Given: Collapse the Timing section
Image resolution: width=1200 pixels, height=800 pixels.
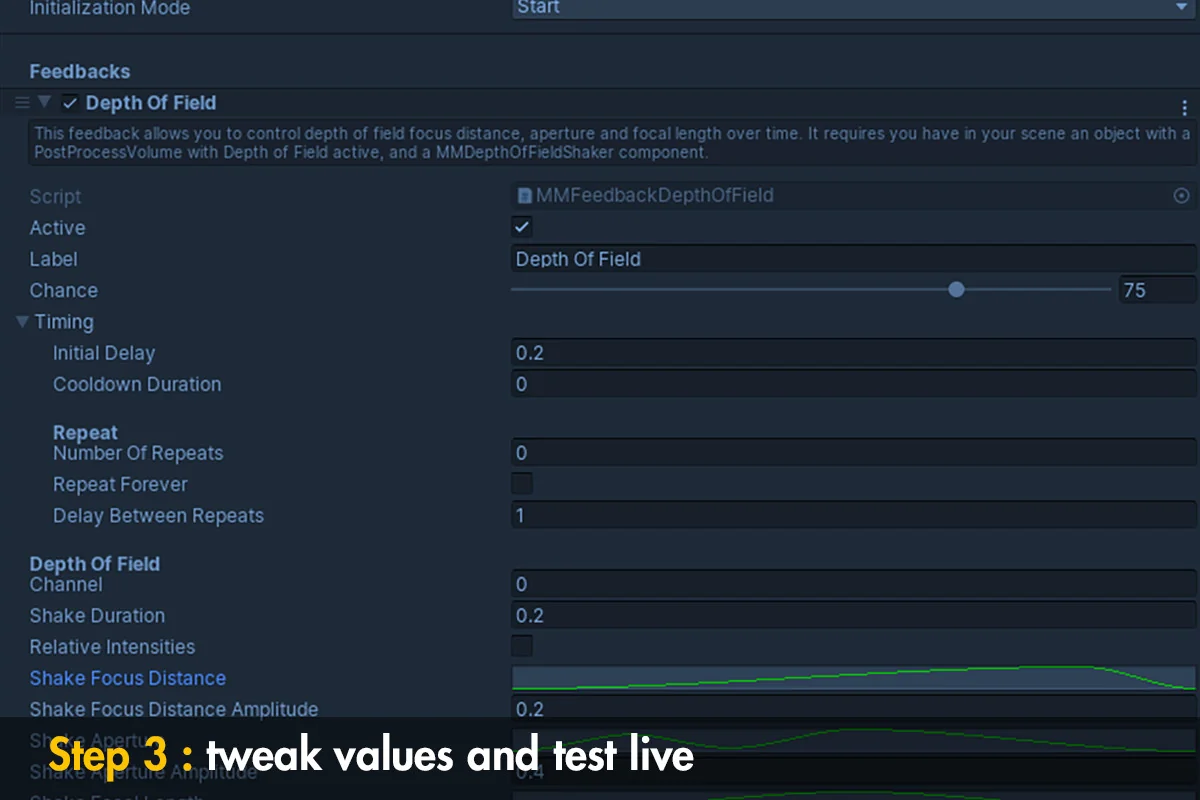Looking at the screenshot, I should pyautogui.click(x=22, y=322).
